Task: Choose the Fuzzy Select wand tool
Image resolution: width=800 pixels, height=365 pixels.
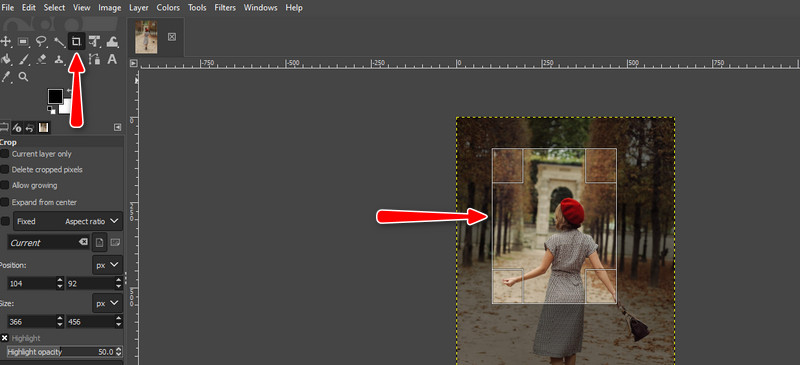Action: coord(60,42)
